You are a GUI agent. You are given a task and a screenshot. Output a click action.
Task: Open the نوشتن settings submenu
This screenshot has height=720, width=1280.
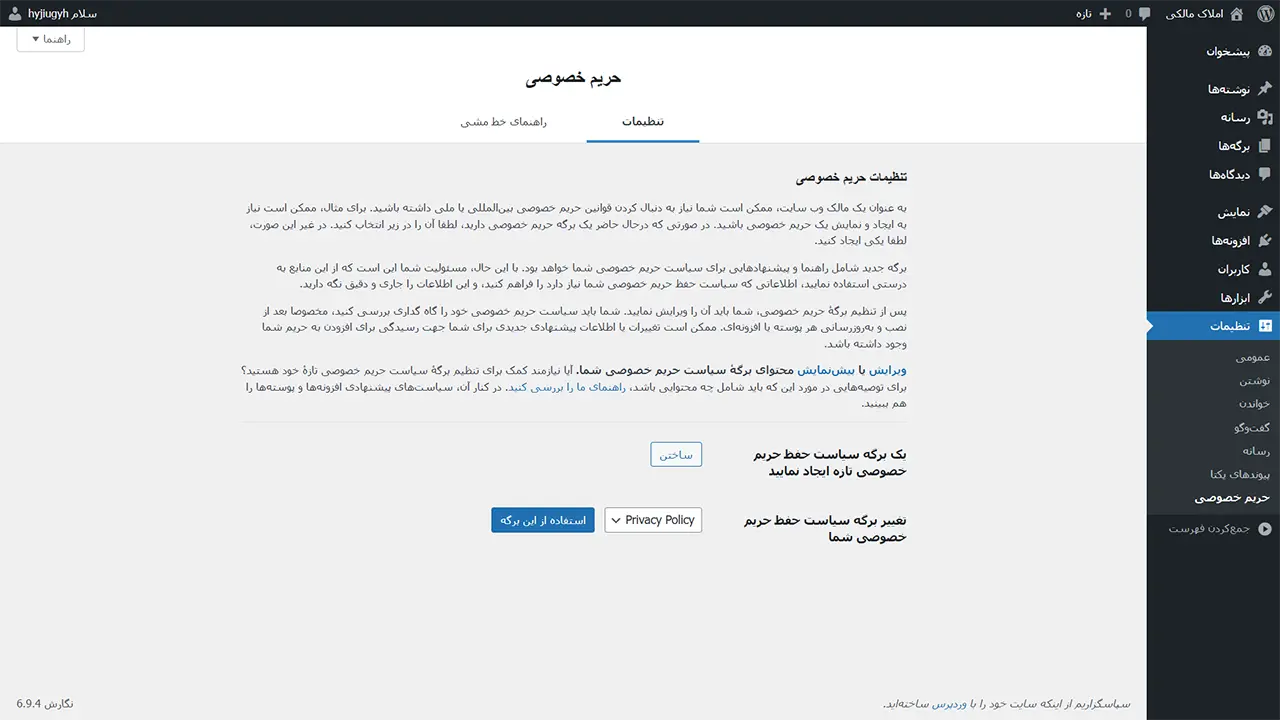coord(1254,381)
